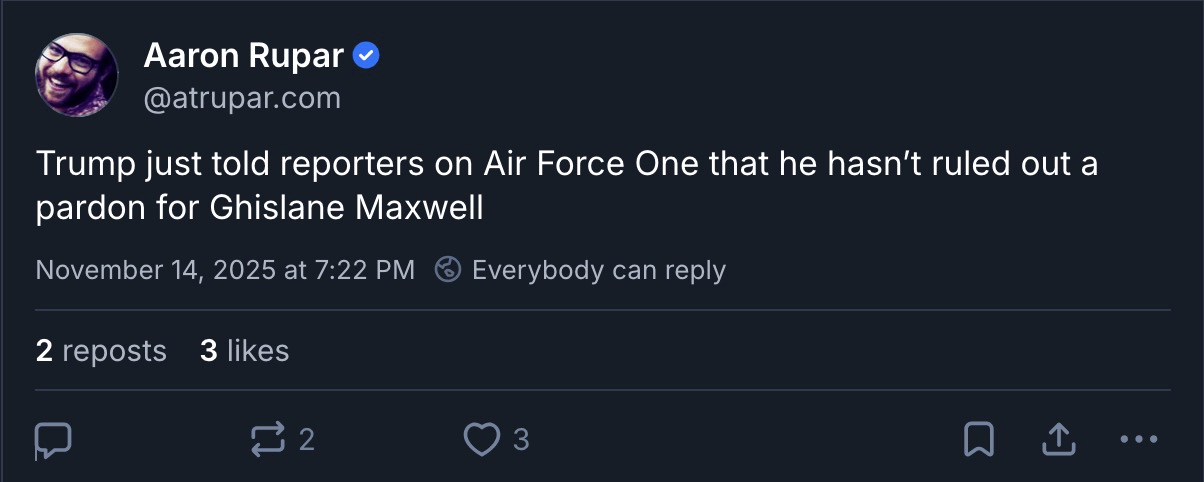This screenshot has width=1204, height=482.
Task: Open Aaron Rupar's profile picture
Action: tap(77, 75)
